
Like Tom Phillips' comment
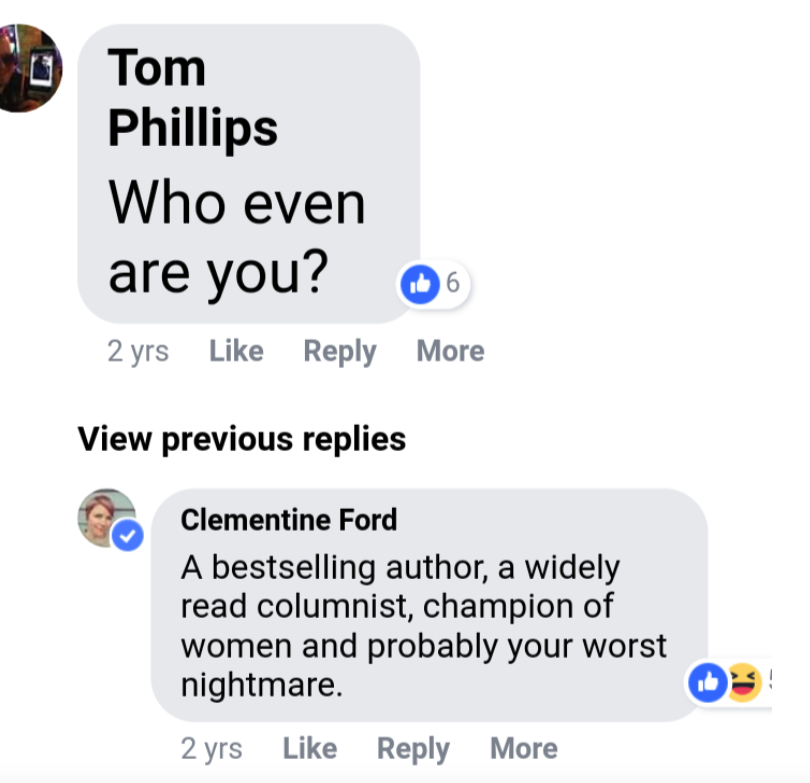(x=236, y=351)
